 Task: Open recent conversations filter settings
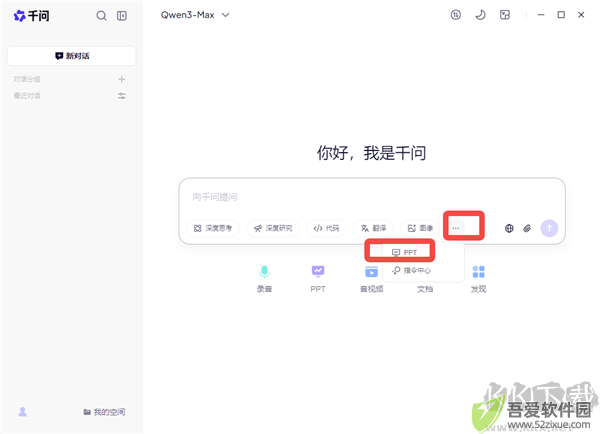click(x=122, y=96)
